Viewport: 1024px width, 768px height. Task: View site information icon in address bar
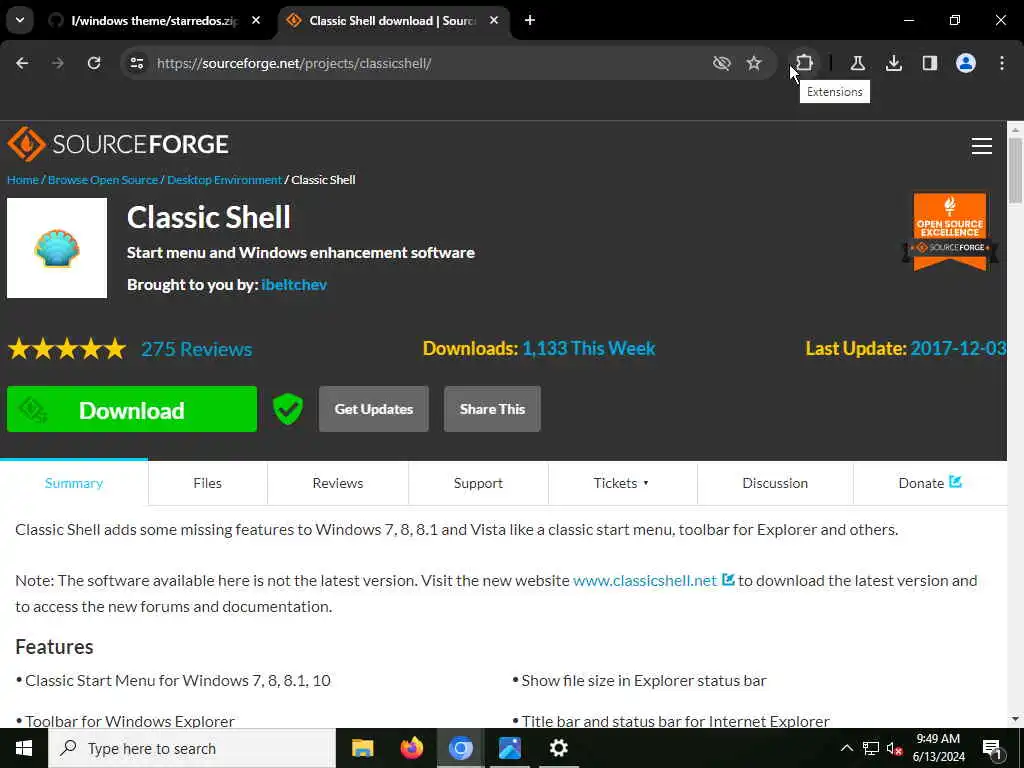click(136, 63)
